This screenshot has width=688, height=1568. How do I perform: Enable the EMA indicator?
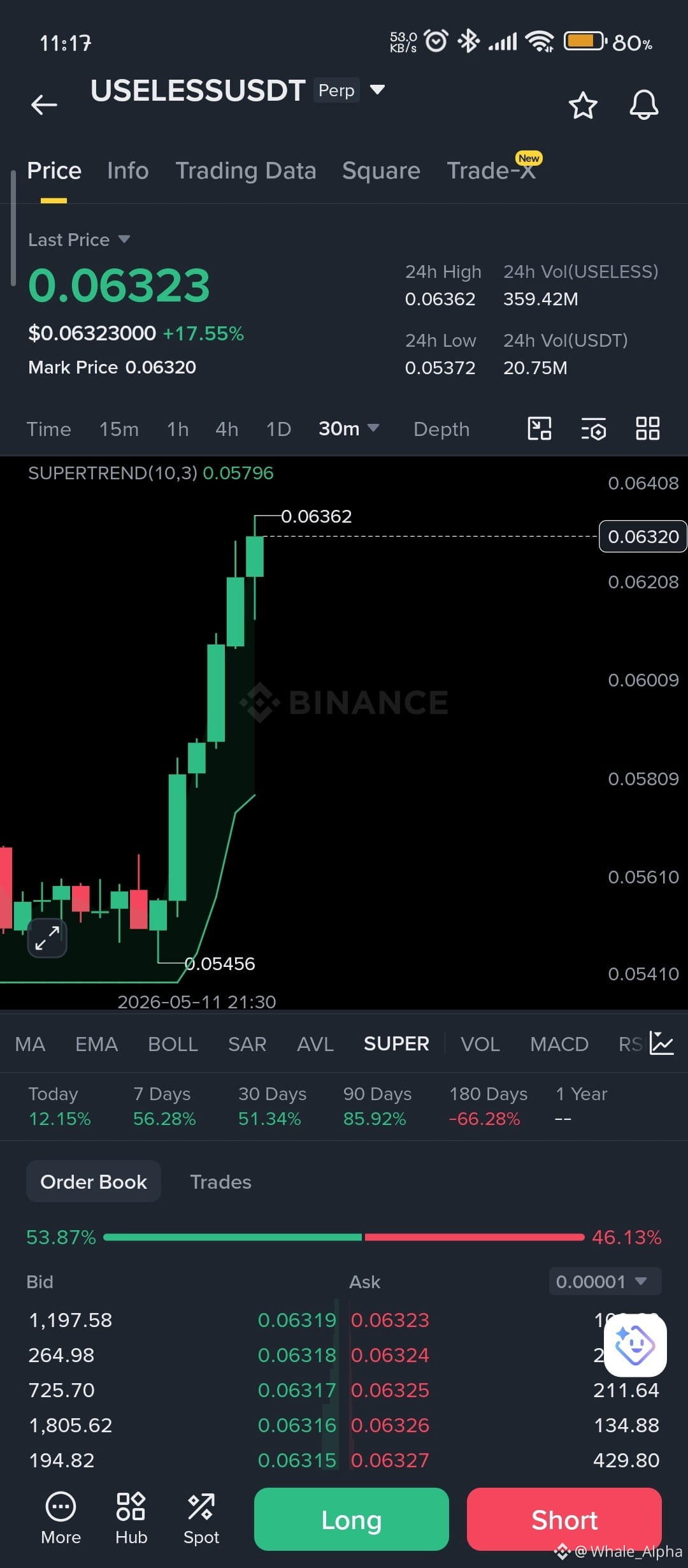(x=97, y=1044)
